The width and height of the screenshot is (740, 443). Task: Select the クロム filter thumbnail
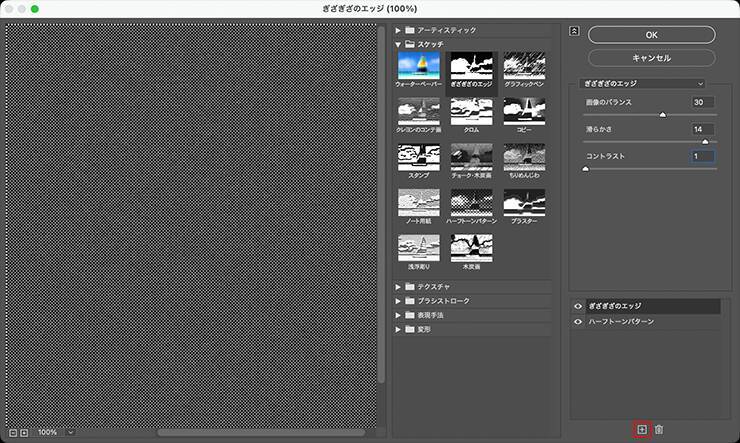tap(471, 111)
